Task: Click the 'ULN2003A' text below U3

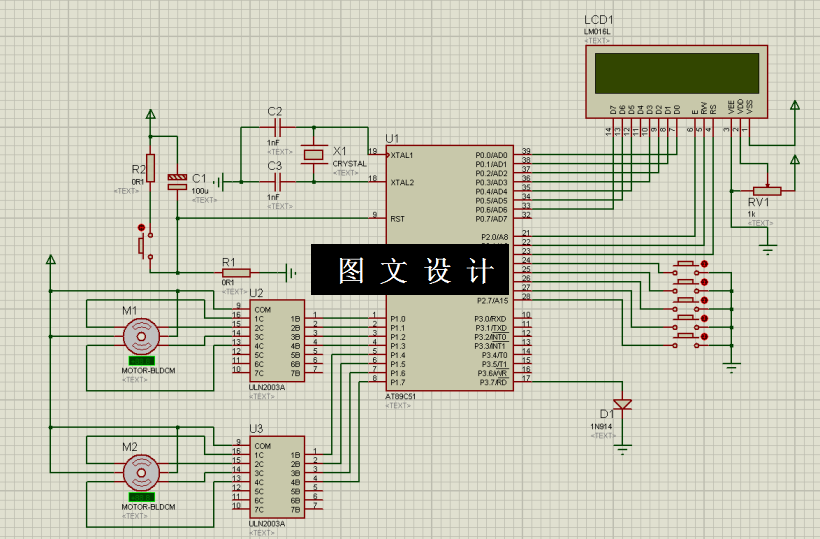Action: pyautogui.click(x=267, y=524)
